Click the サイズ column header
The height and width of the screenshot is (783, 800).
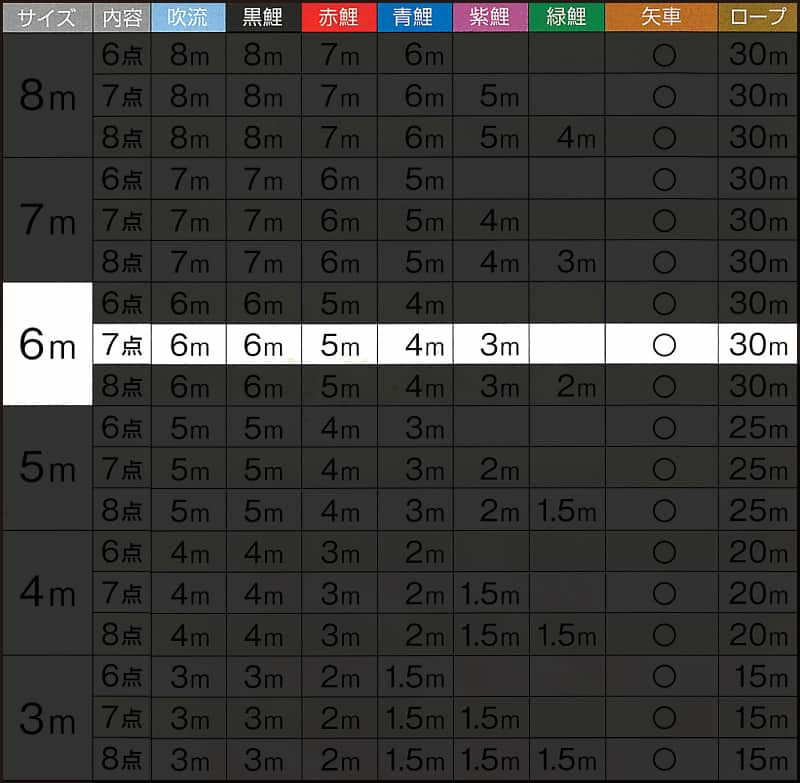tap(46, 17)
